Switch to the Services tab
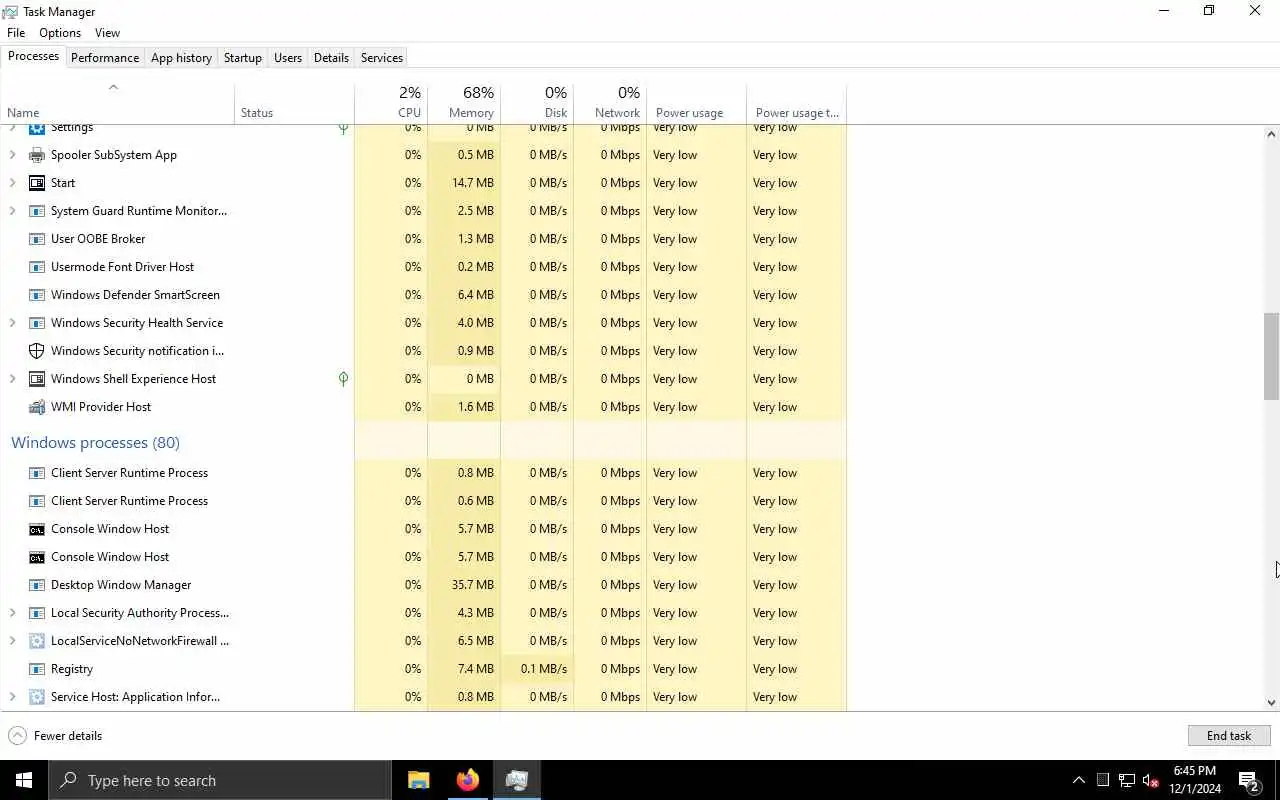Viewport: 1280px width, 800px height. click(382, 58)
